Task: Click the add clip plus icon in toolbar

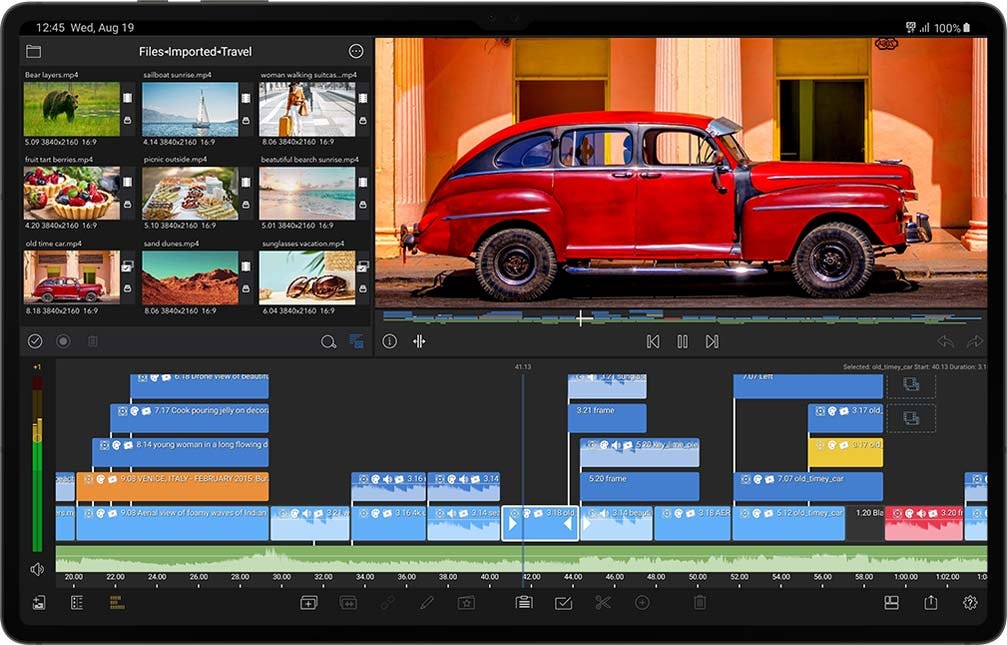Action: click(x=309, y=603)
